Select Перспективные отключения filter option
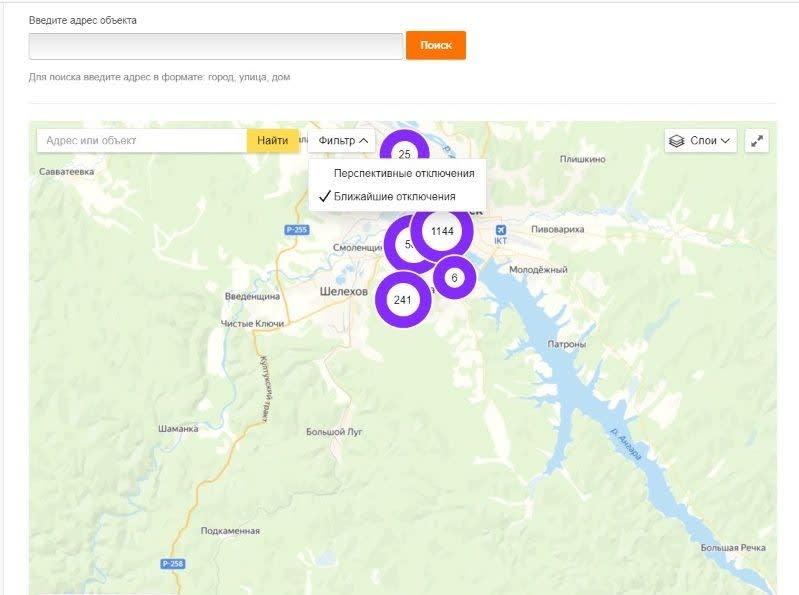The width and height of the screenshot is (799, 595). [x=404, y=173]
